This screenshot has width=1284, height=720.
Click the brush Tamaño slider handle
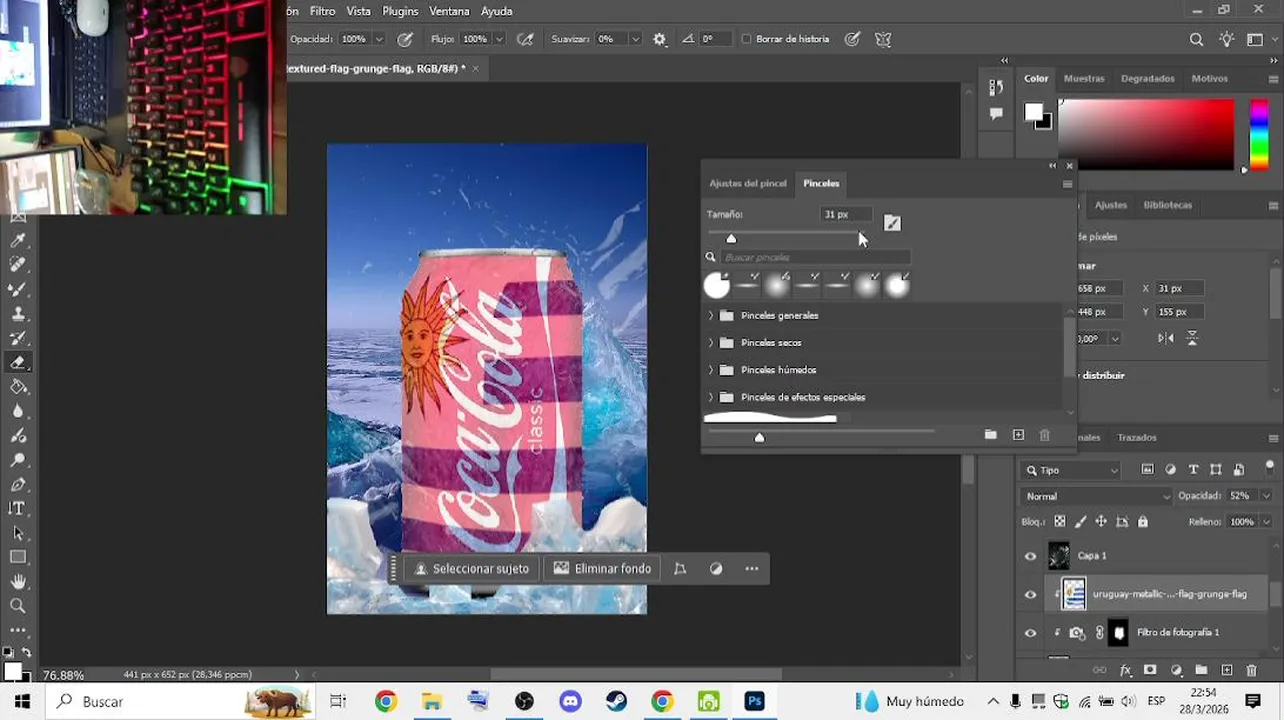[x=731, y=238]
